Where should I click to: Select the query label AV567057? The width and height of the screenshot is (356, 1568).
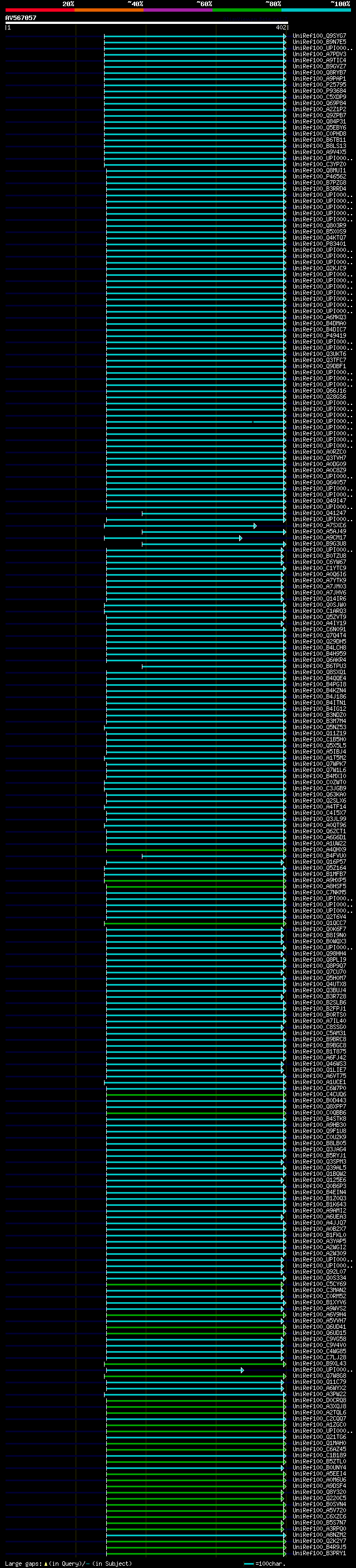coord(21,18)
